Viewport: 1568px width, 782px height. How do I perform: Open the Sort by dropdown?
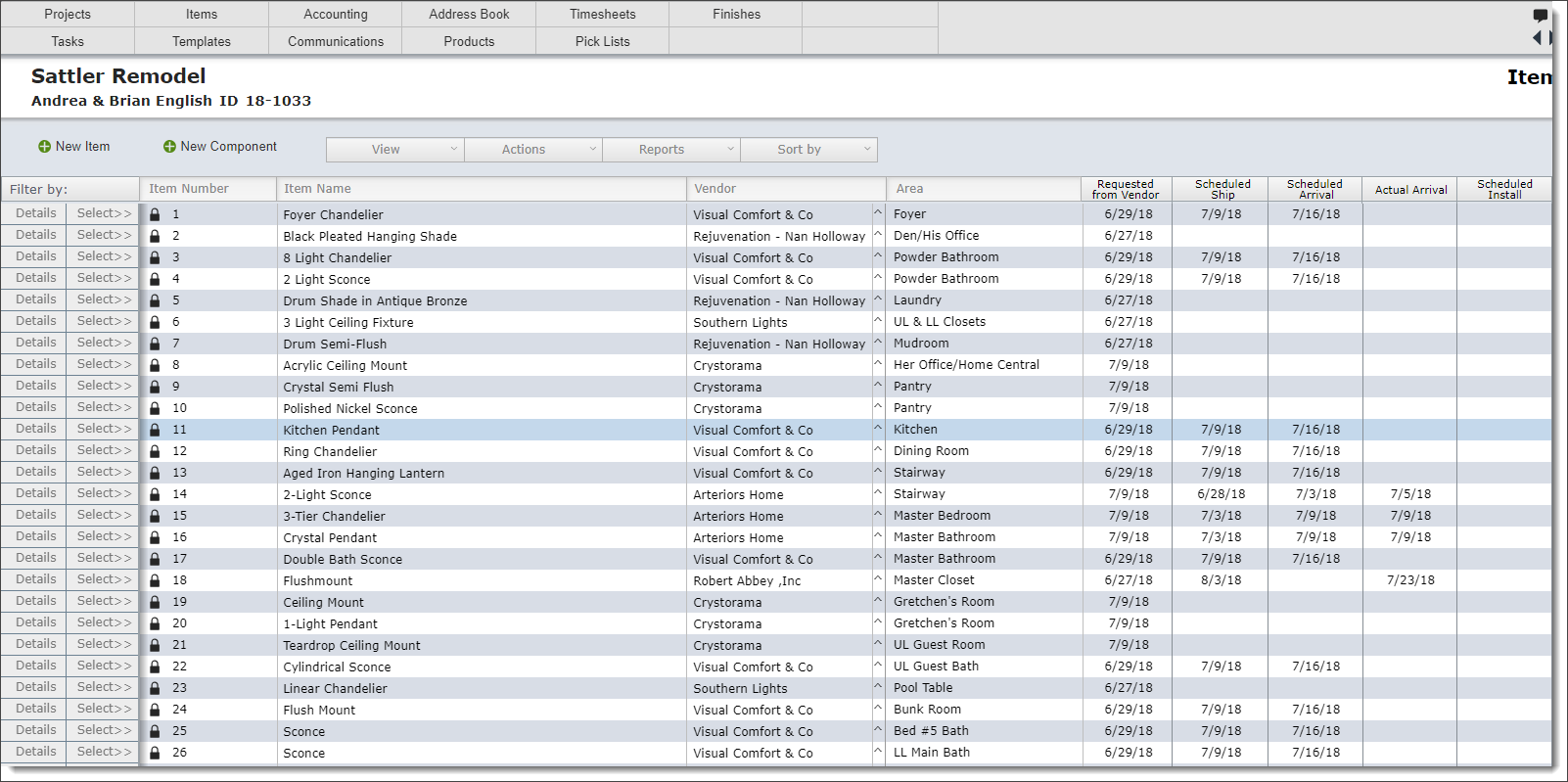(808, 150)
